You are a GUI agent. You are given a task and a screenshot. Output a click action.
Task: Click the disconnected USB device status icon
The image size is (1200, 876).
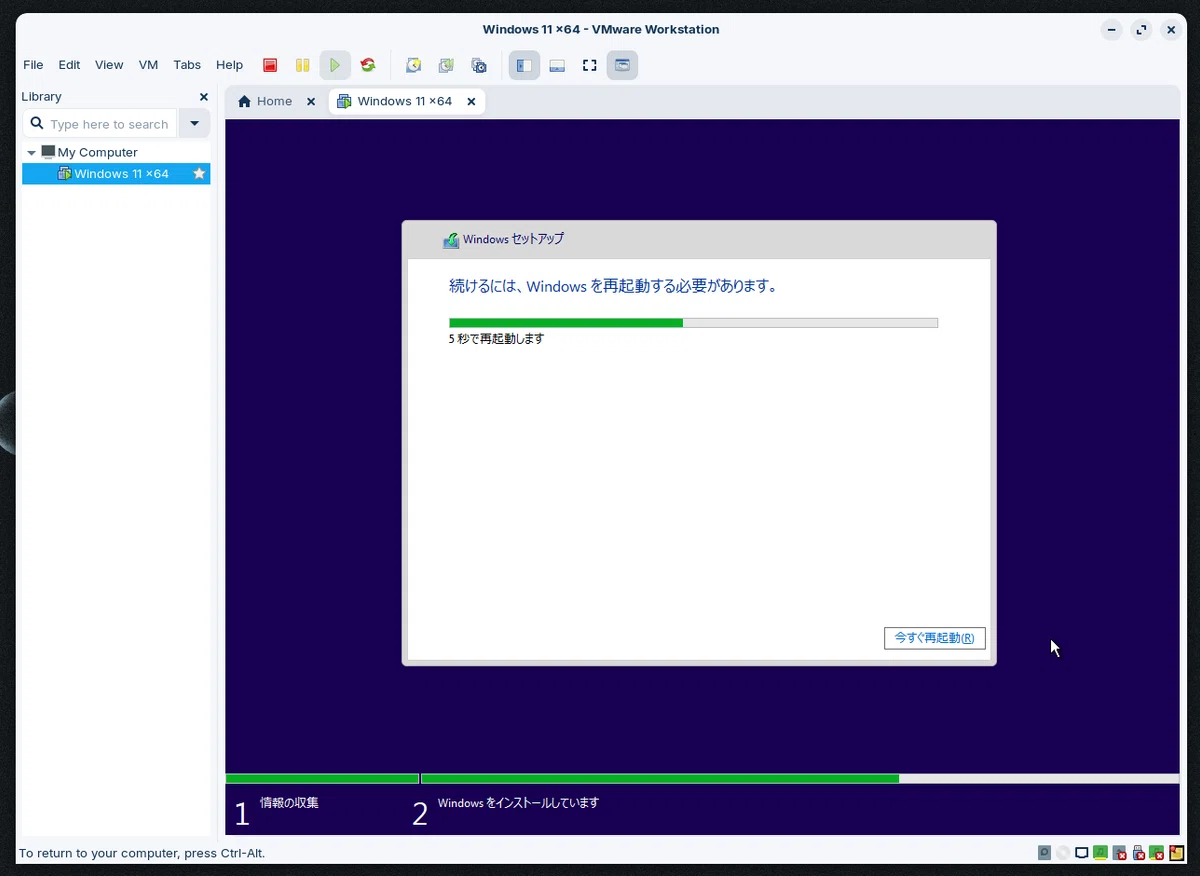[1139, 853]
